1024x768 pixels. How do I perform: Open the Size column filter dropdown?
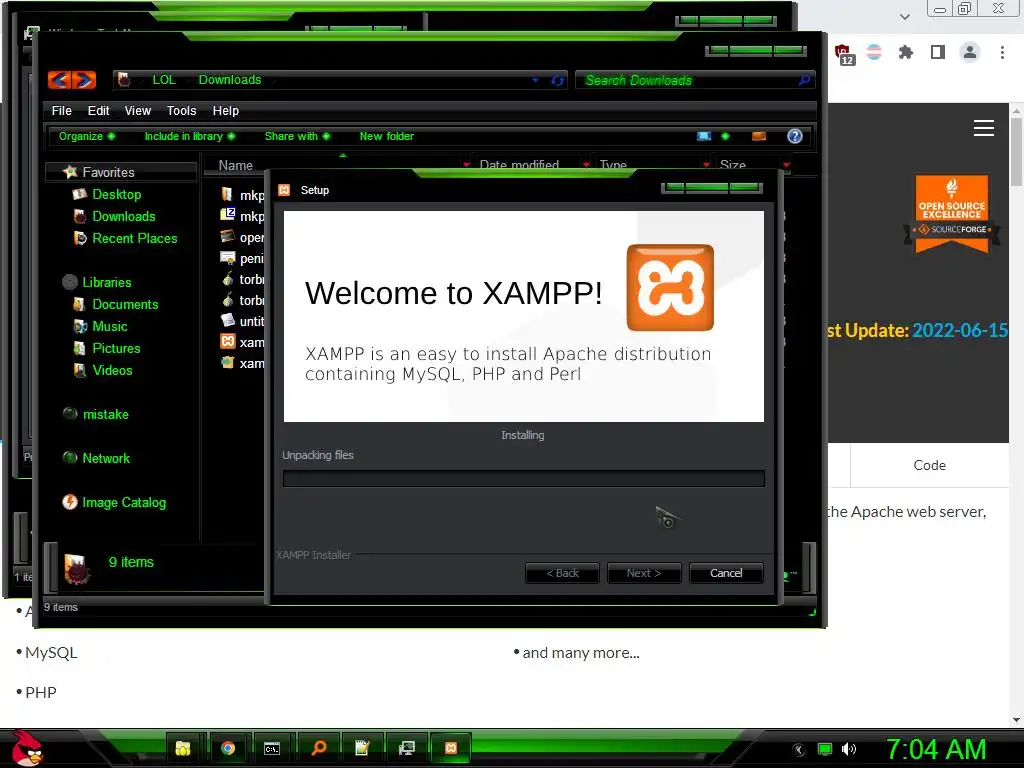point(786,164)
